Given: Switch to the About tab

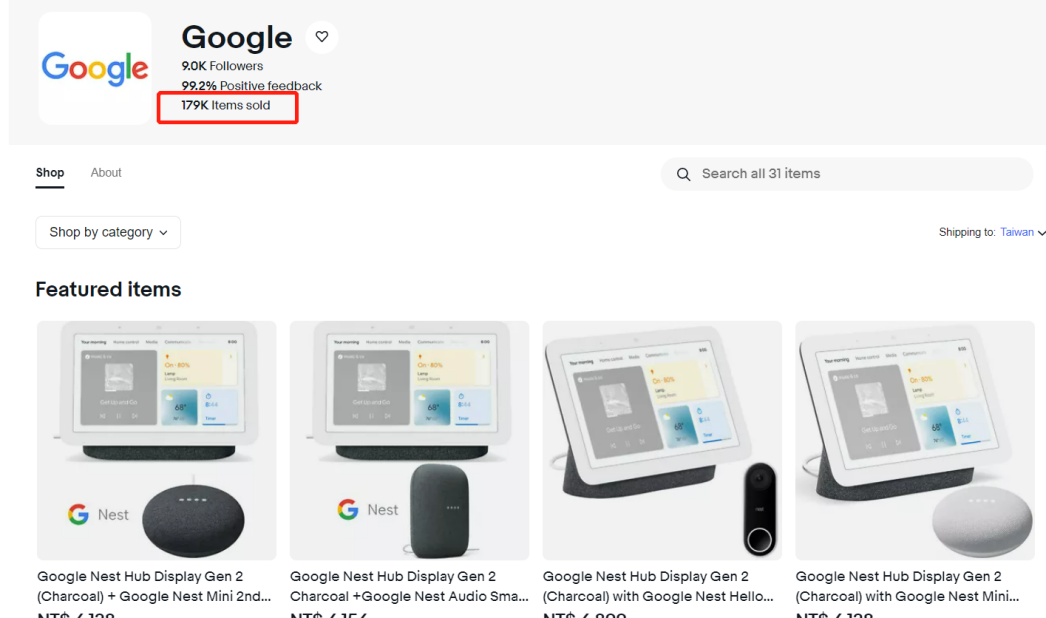Looking at the screenshot, I should coord(106,173).
